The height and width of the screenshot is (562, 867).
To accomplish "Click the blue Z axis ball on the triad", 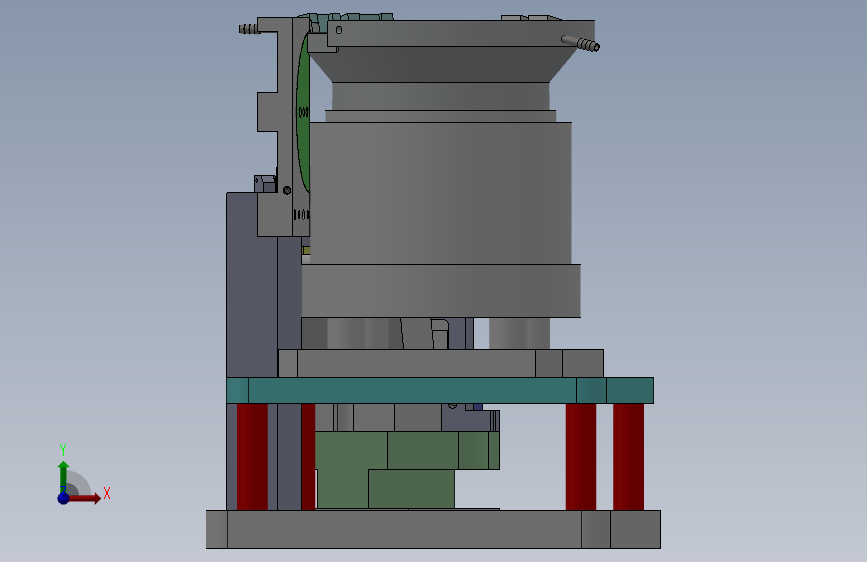I will pyautogui.click(x=63, y=498).
